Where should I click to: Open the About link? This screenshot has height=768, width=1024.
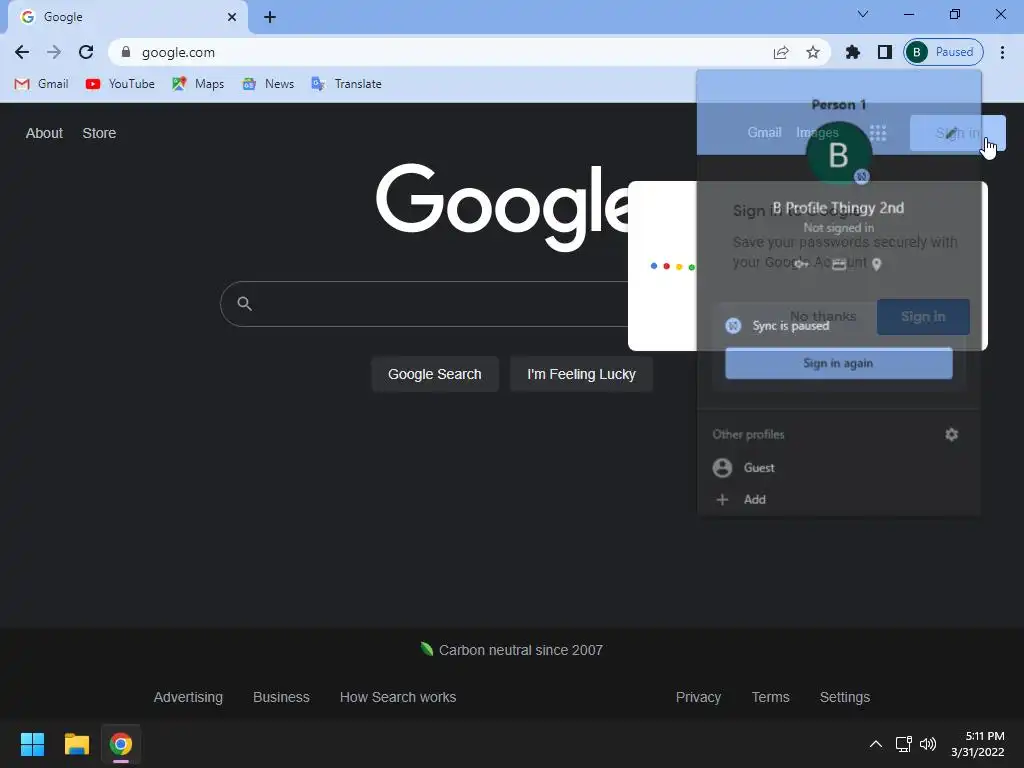pyautogui.click(x=44, y=133)
